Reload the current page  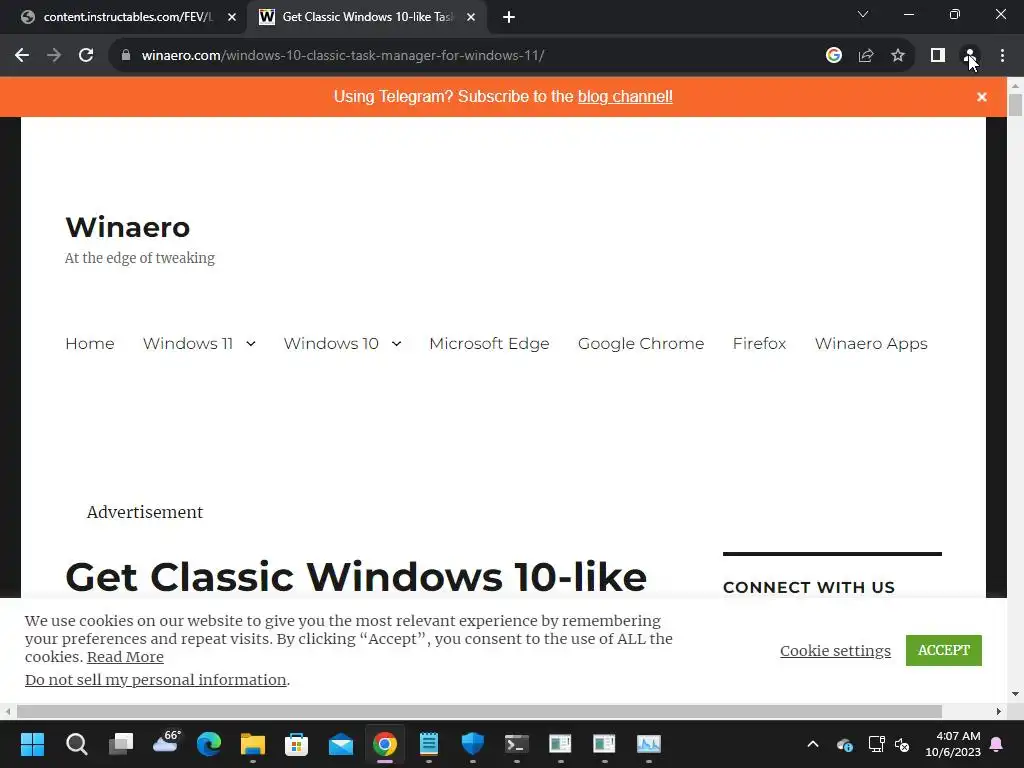86,56
